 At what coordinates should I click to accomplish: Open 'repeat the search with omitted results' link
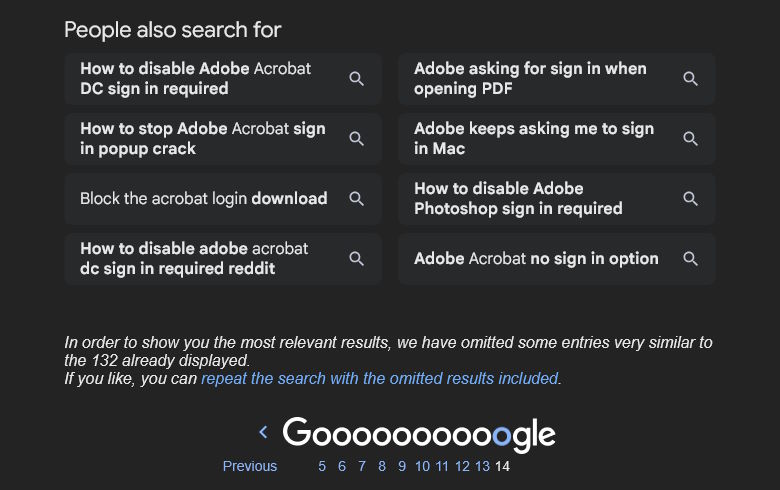coord(380,379)
